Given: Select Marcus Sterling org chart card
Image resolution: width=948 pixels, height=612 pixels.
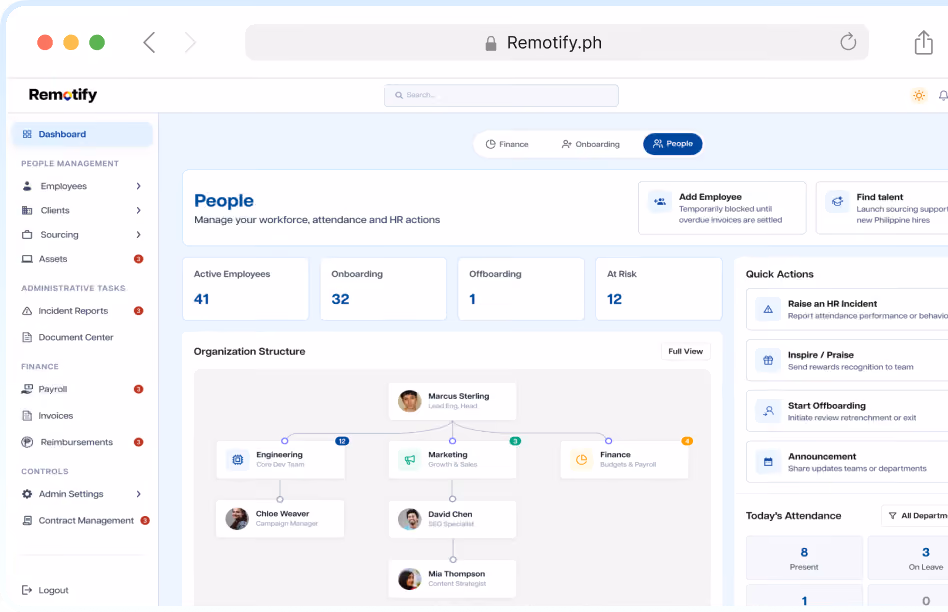Looking at the screenshot, I should point(453,401).
